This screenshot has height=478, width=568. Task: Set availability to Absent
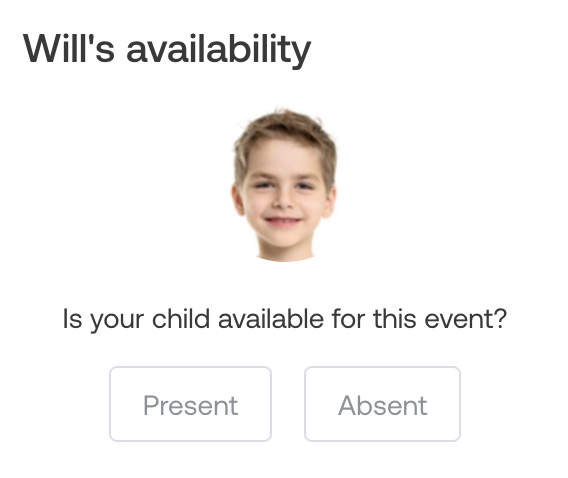pyautogui.click(x=382, y=404)
